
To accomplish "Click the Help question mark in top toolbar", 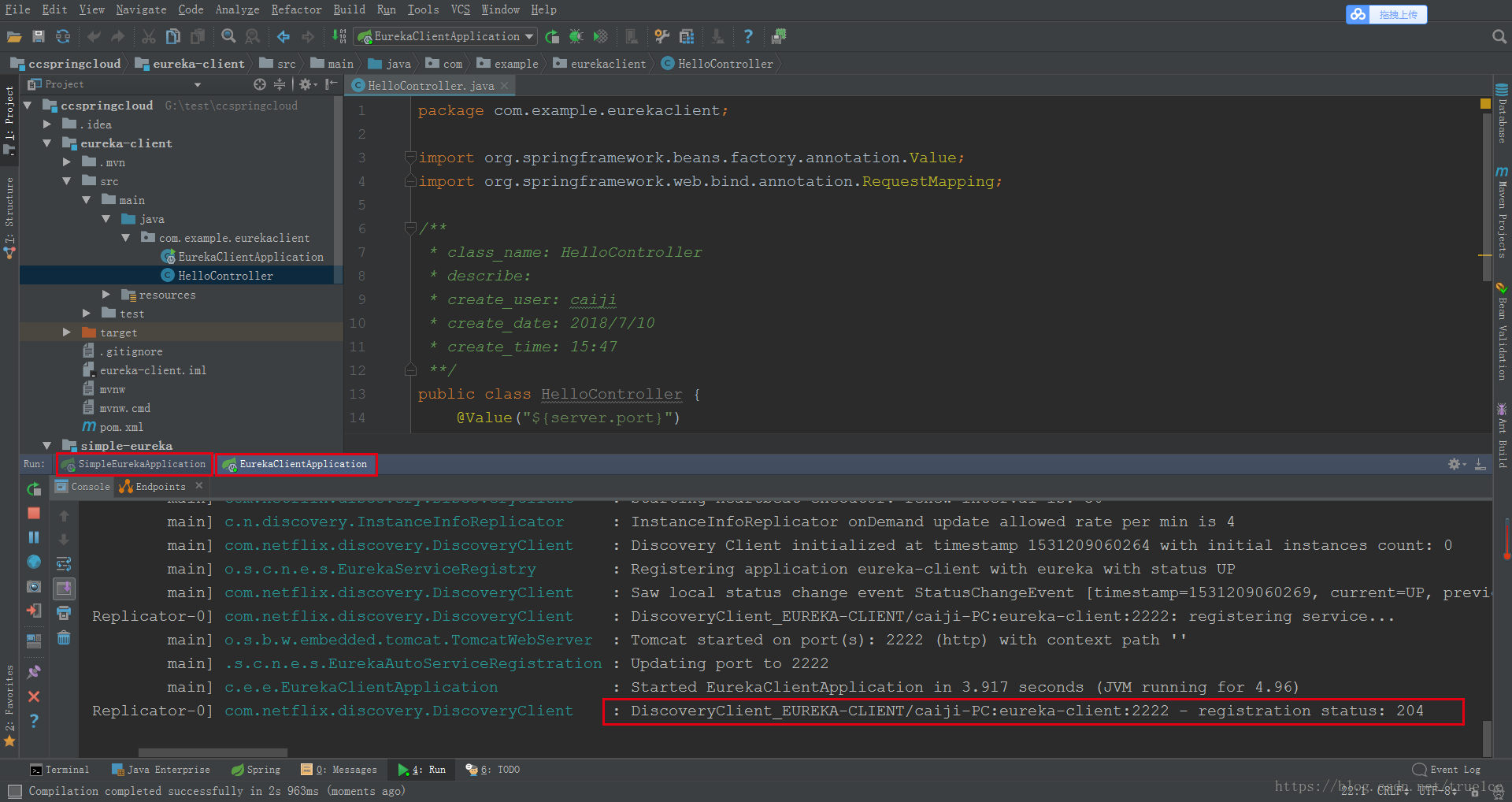I will [x=748, y=36].
